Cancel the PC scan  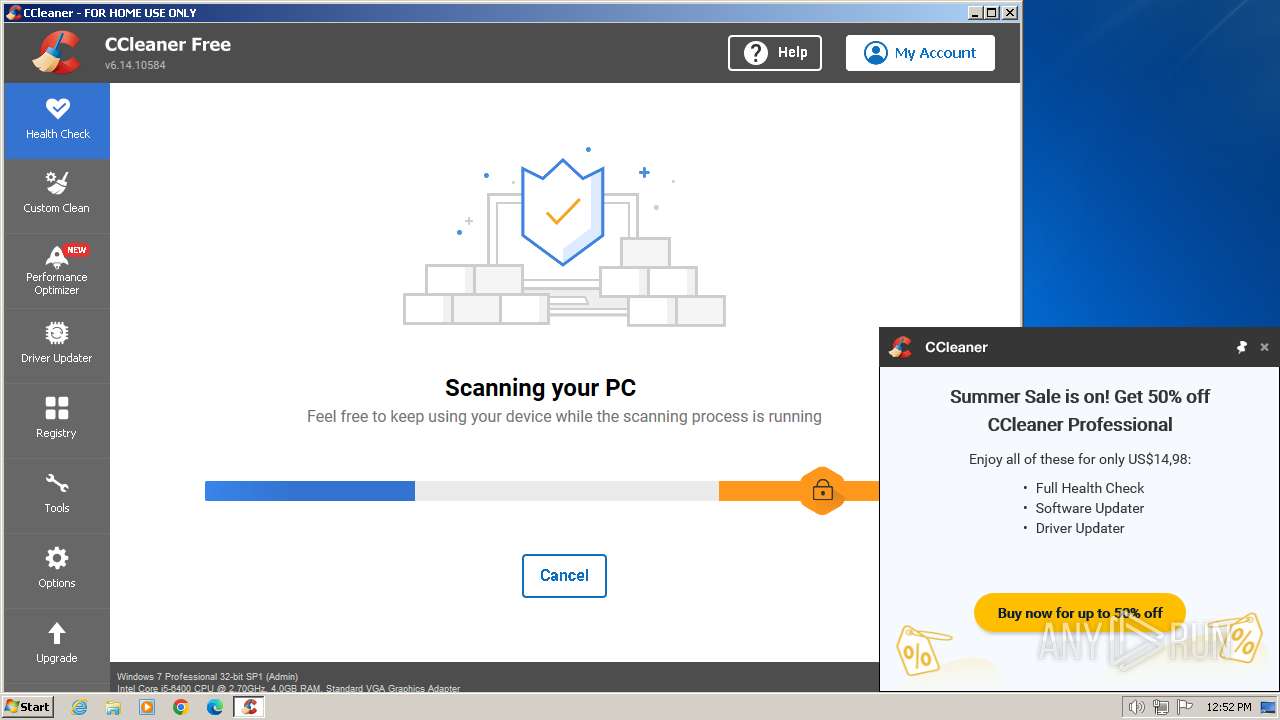564,576
